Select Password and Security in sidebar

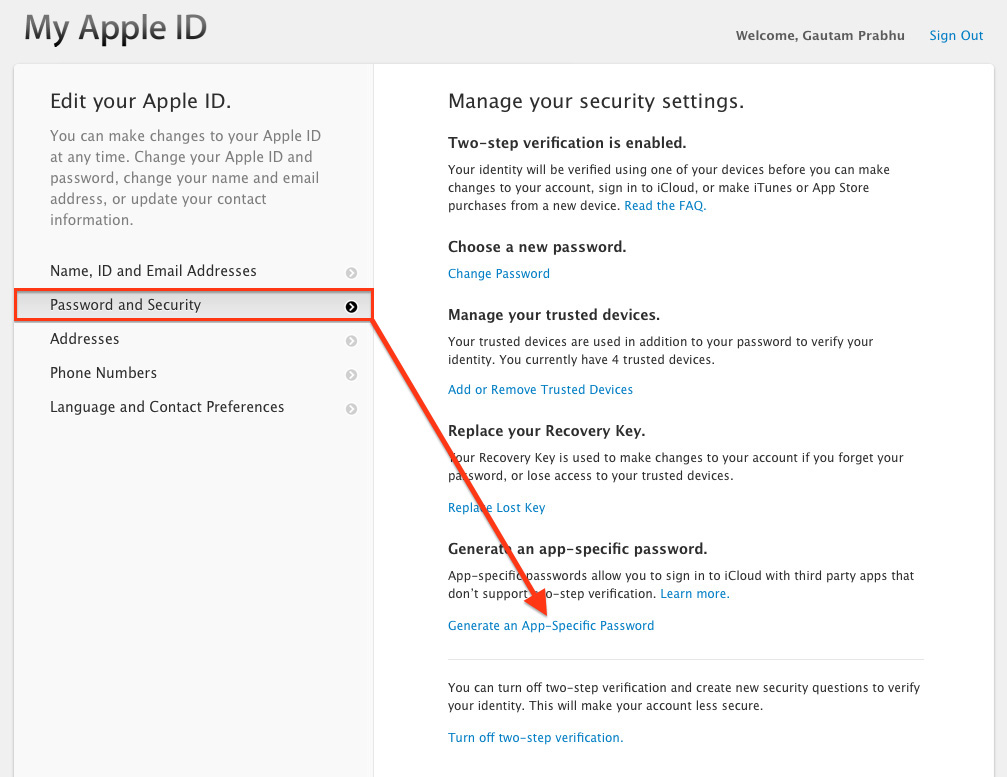125,305
